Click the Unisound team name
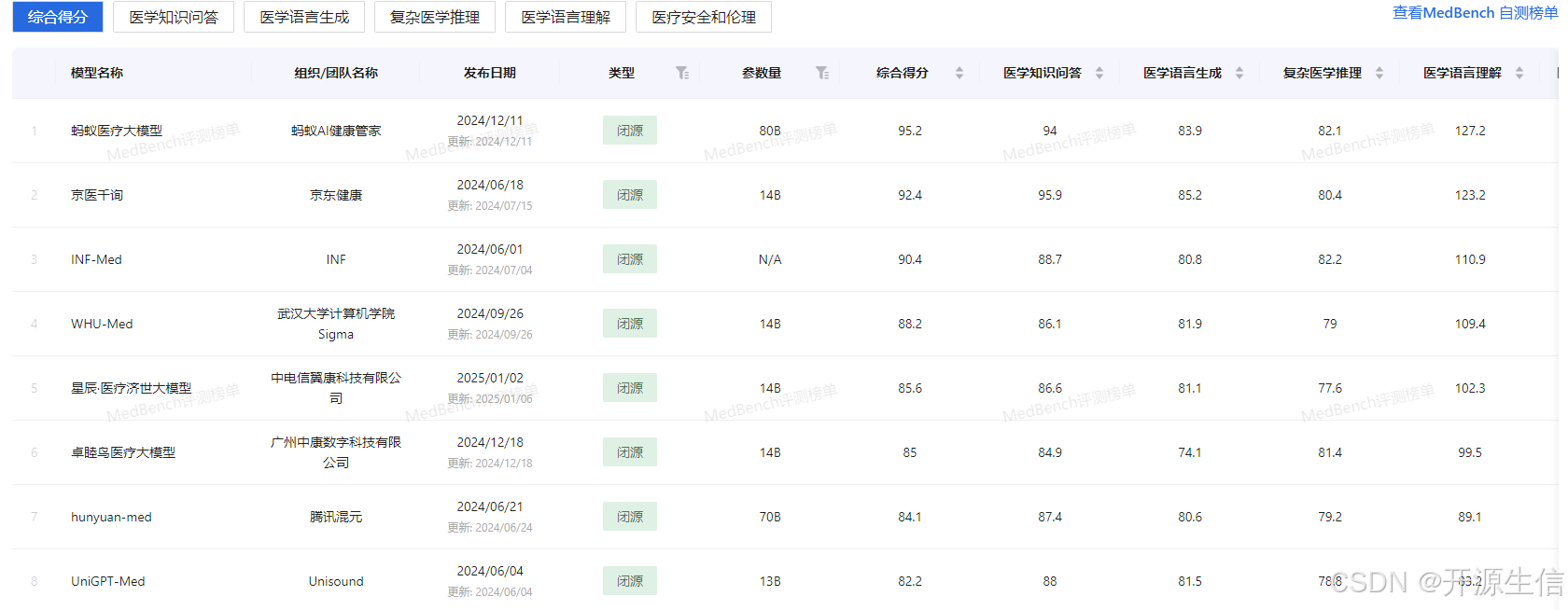Screen dimensions: 1568x610 336,581
